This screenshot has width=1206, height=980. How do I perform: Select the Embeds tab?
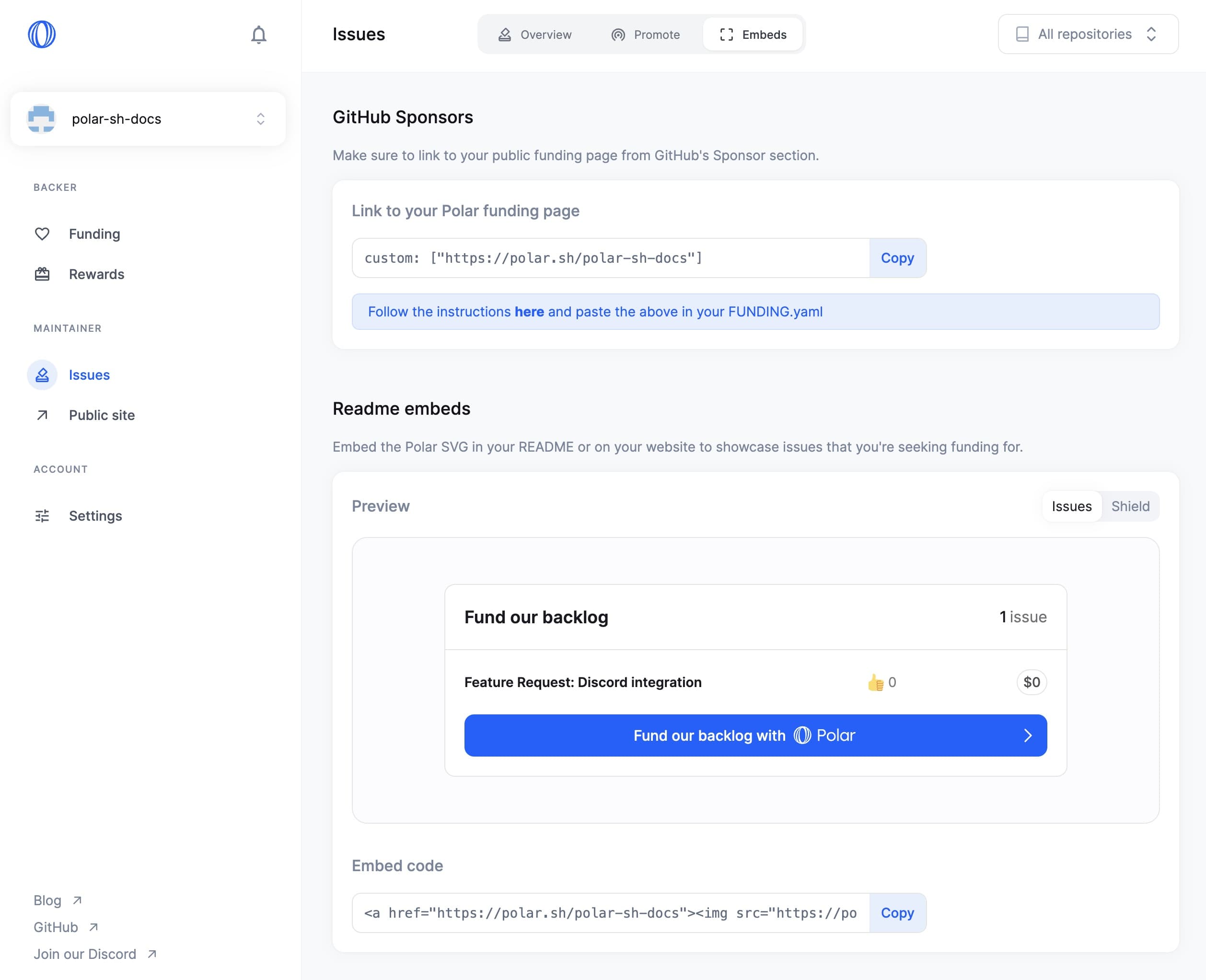(753, 35)
